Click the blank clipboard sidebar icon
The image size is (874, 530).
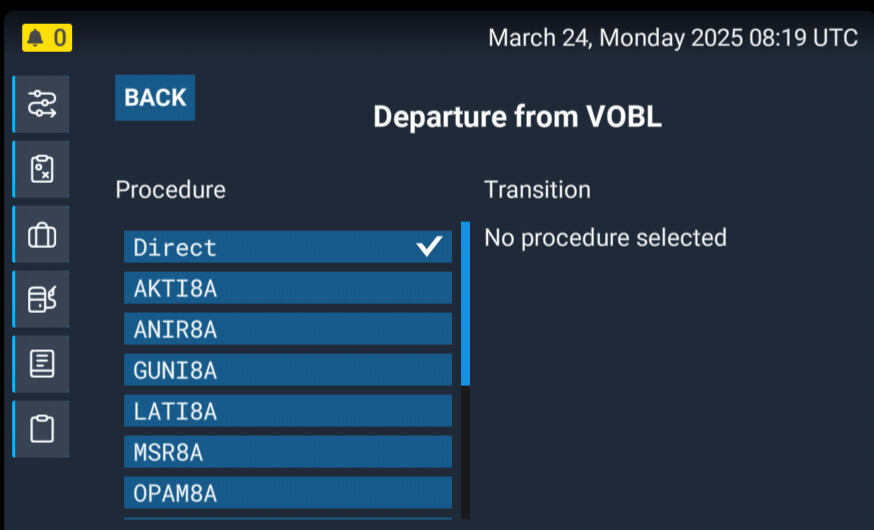[x=41, y=429]
